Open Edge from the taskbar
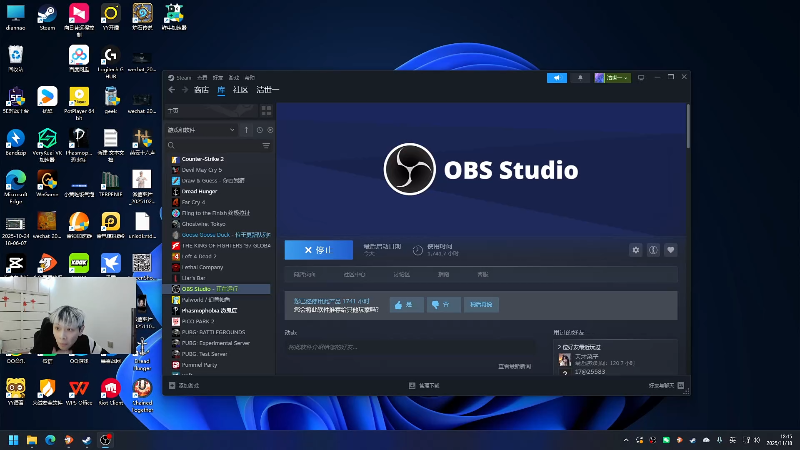The width and height of the screenshot is (800, 450). [x=50, y=440]
